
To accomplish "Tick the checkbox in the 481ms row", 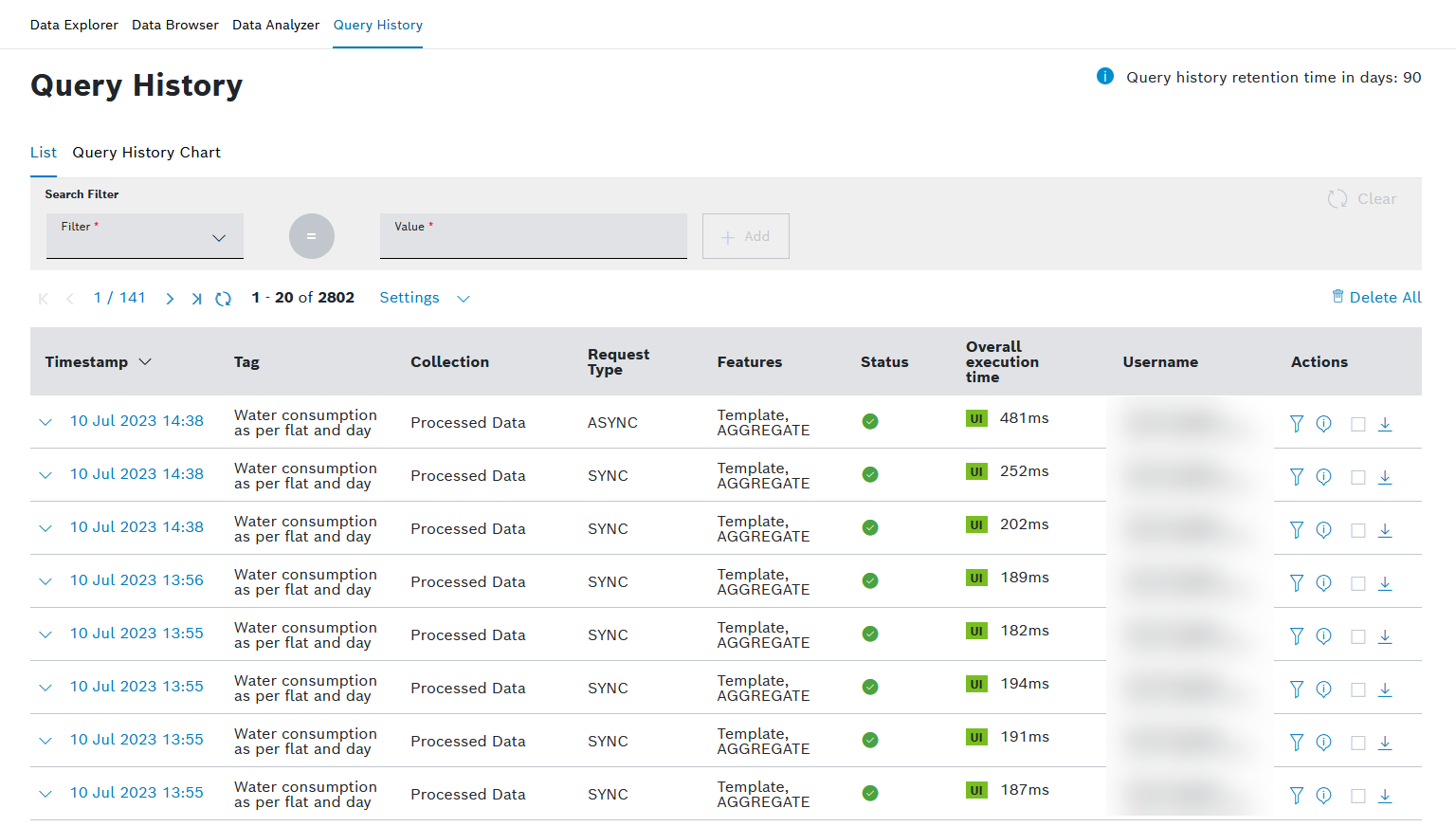I will point(1357,424).
